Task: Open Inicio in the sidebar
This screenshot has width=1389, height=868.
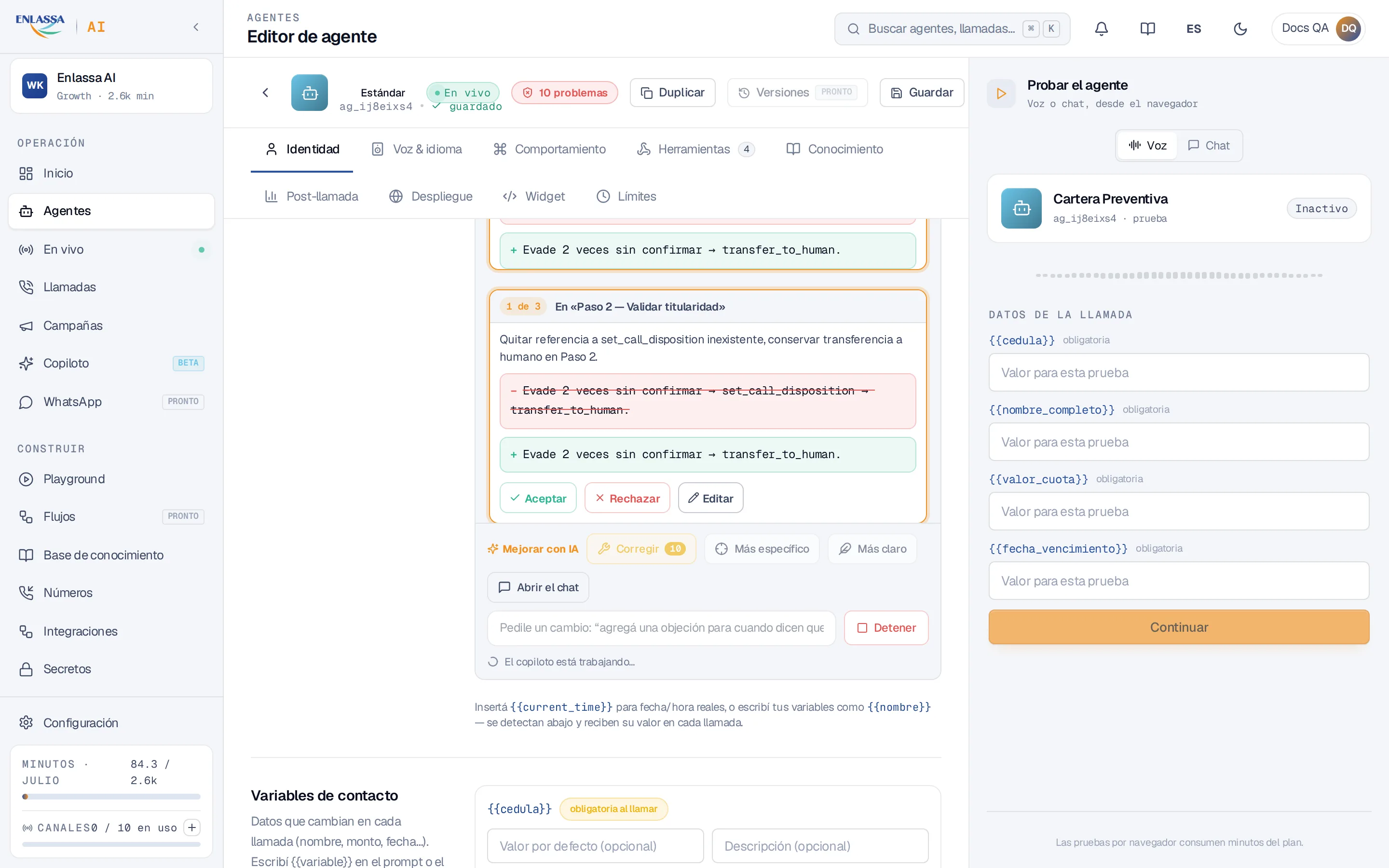Action: point(111,174)
